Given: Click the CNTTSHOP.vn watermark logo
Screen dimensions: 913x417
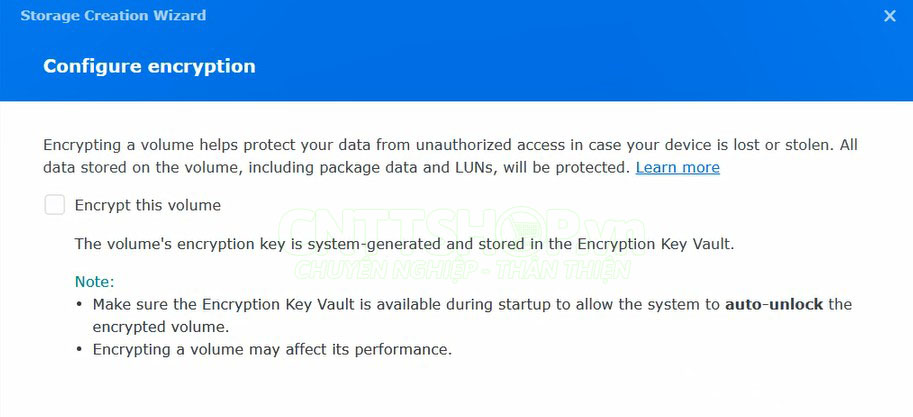Looking at the screenshot, I should (x=460, y=230).
